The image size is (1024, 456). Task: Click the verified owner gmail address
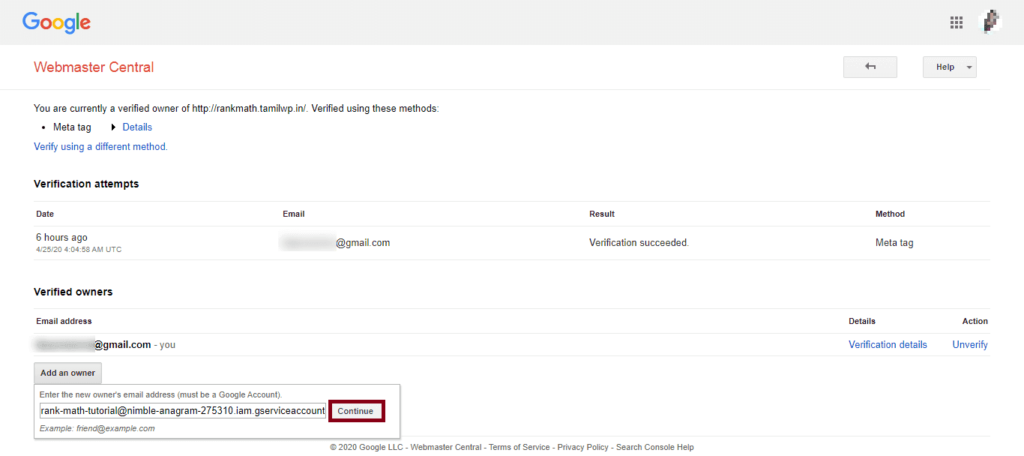93,344
